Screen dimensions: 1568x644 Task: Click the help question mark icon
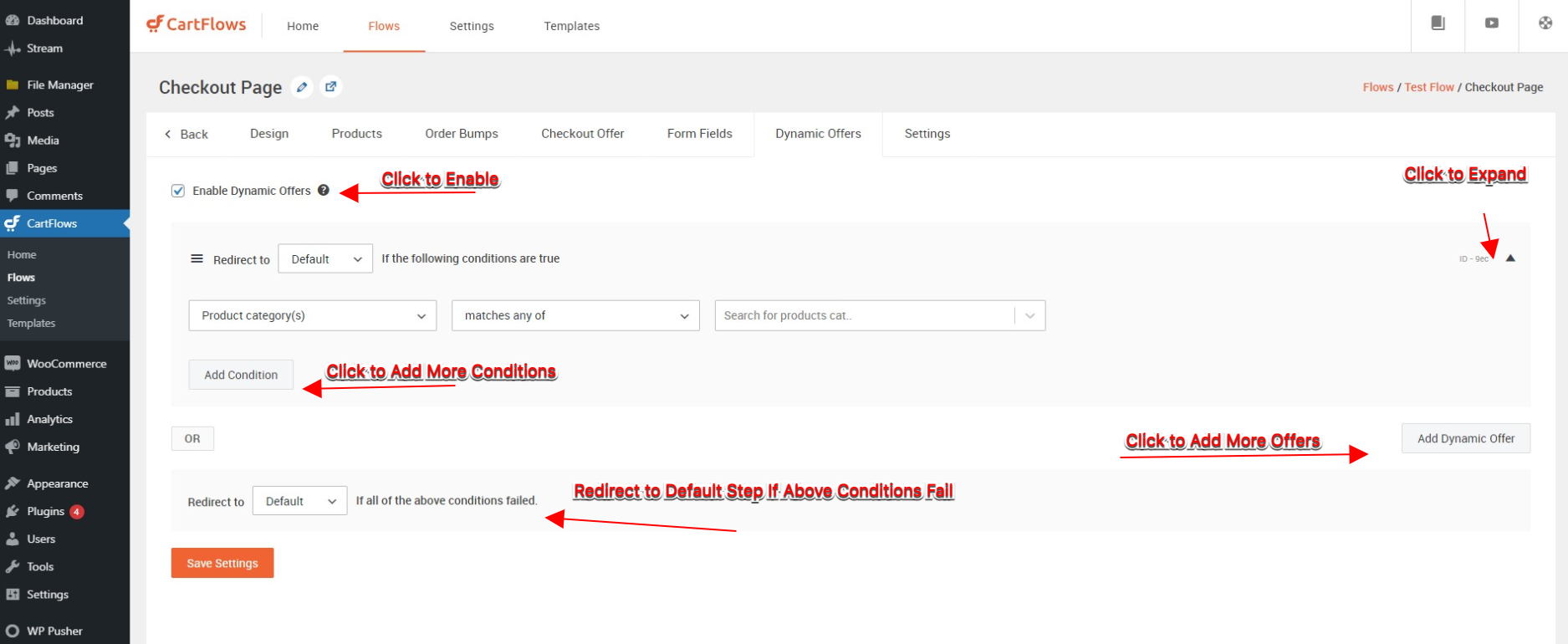tap(324, 191)
